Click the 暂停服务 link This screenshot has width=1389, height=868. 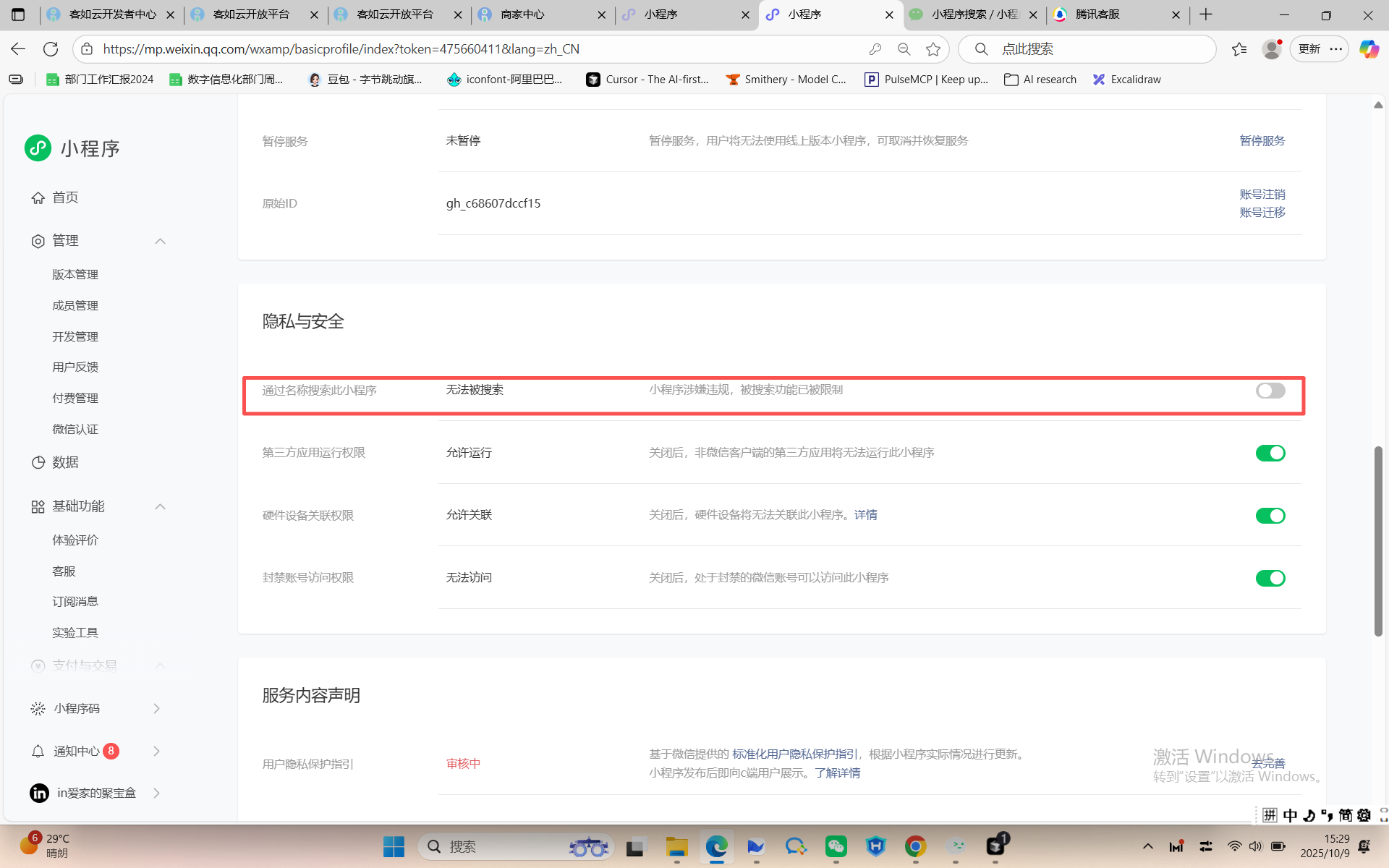(x=1262, y=141)
